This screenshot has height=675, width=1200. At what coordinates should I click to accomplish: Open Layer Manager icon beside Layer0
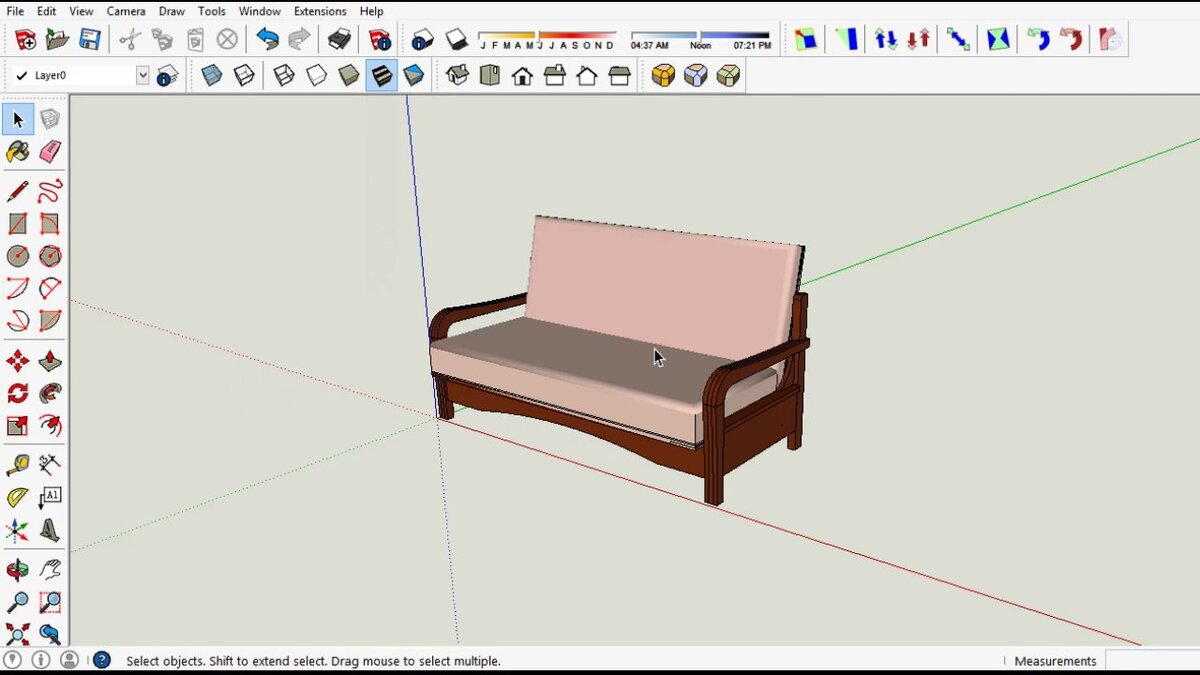pyautogui.click(x=168, y=76)
